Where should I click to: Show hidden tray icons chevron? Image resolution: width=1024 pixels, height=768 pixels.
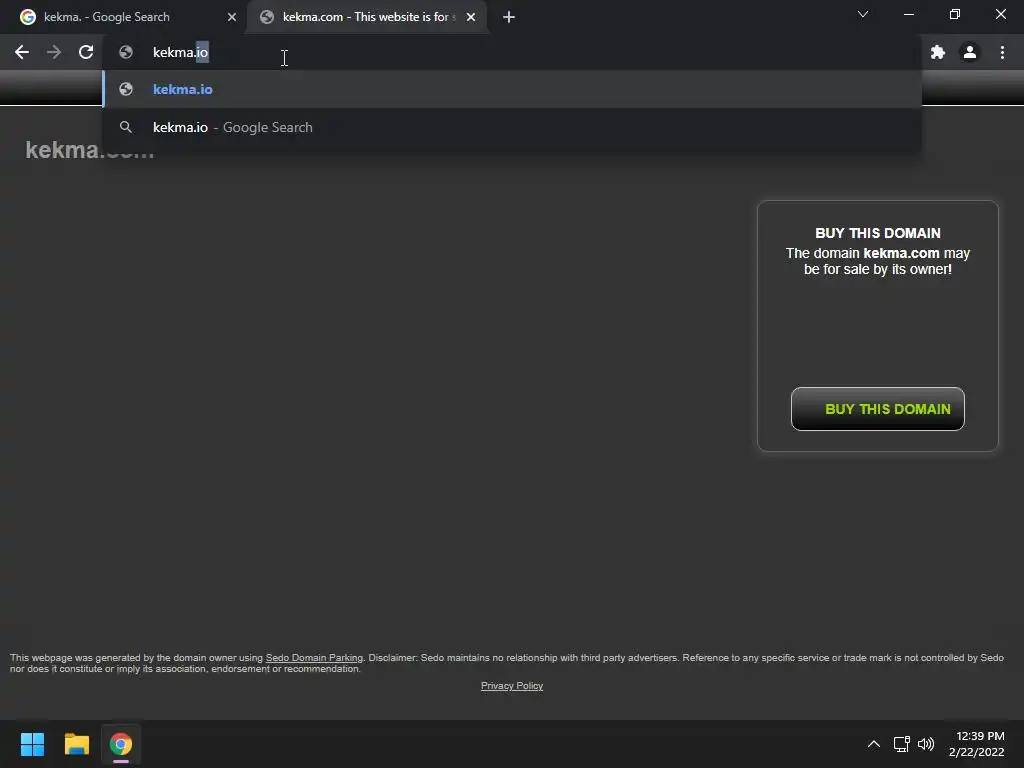click(x=874, y=744)
